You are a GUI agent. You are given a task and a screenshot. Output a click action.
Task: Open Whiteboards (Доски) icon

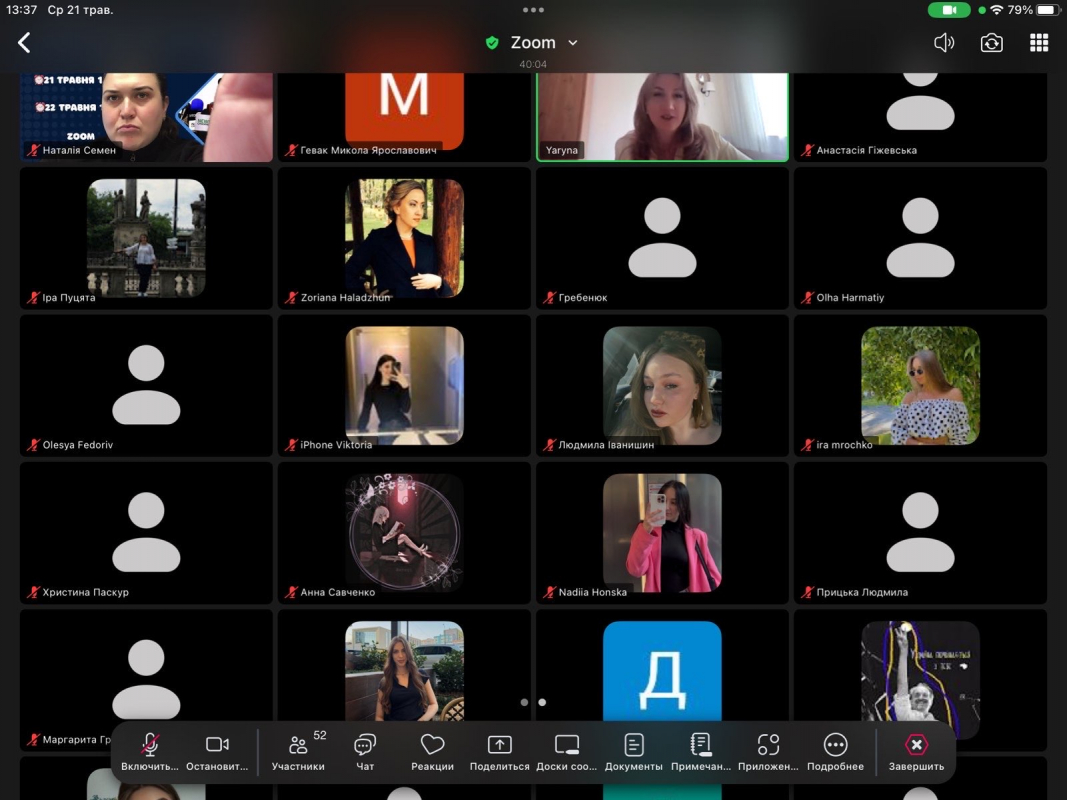567,751
